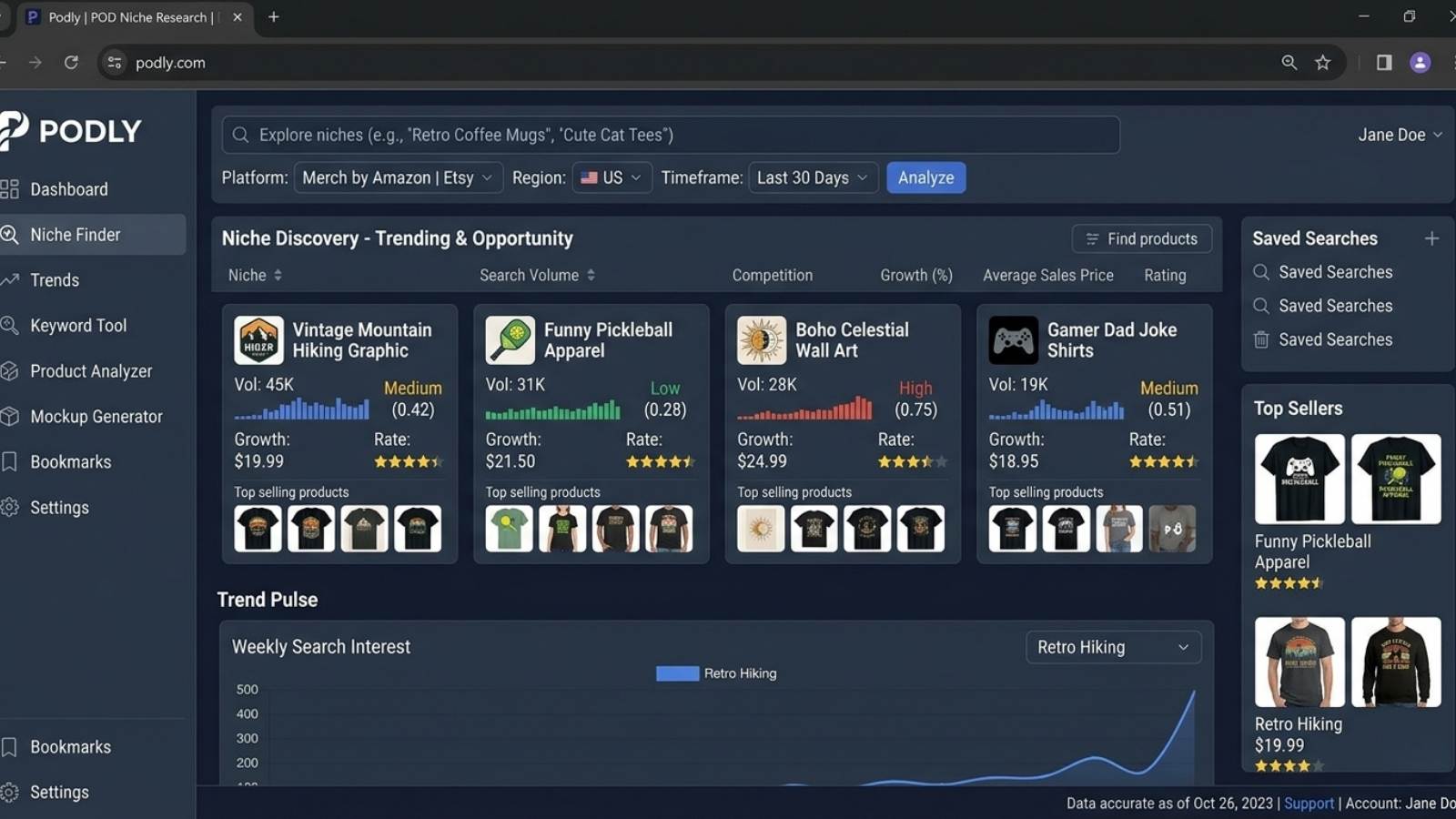Toggle Retro Hiking chart legend

(x=716, y=673)
